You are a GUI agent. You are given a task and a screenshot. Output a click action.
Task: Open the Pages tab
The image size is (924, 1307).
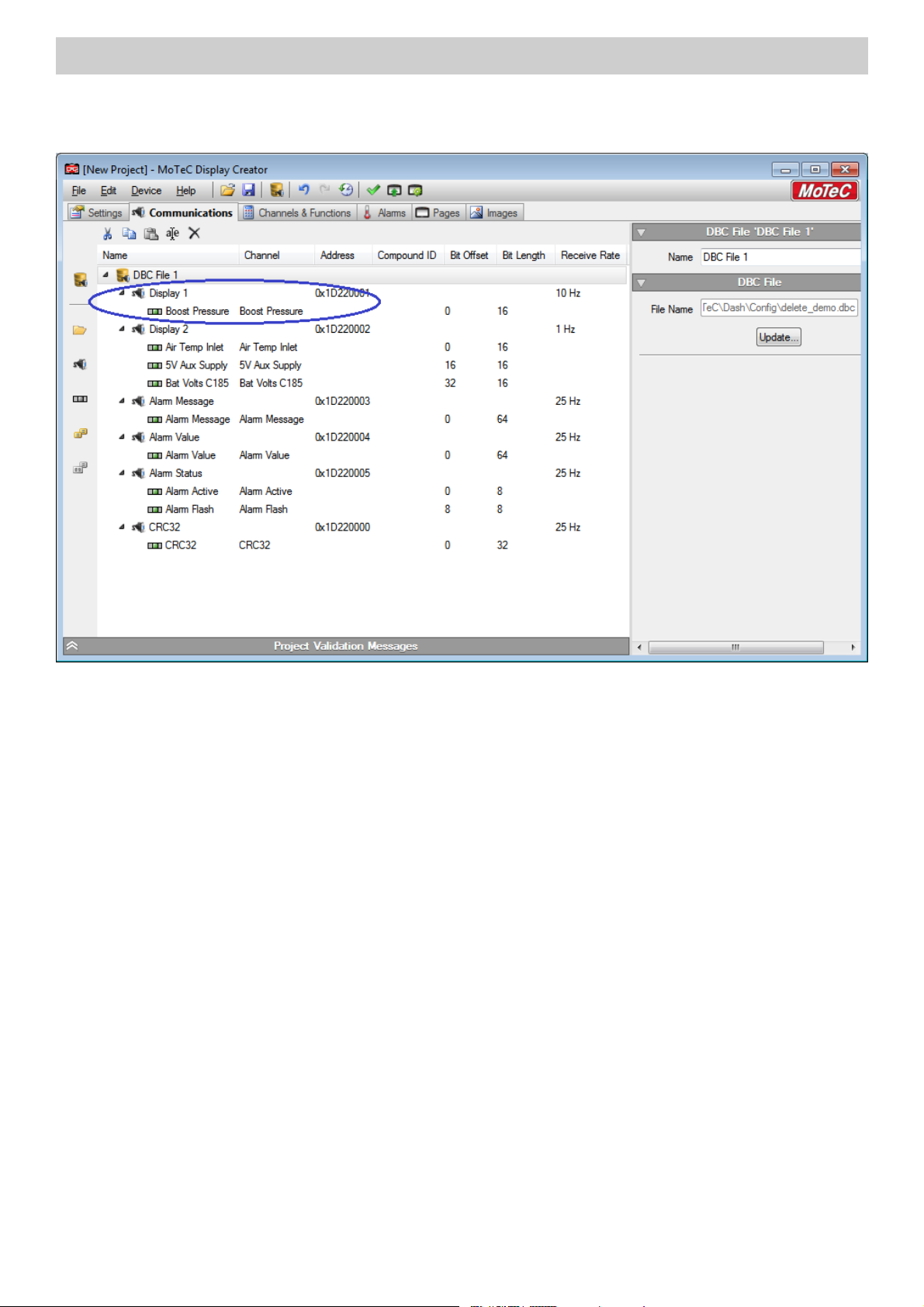(x=438, y=213)
